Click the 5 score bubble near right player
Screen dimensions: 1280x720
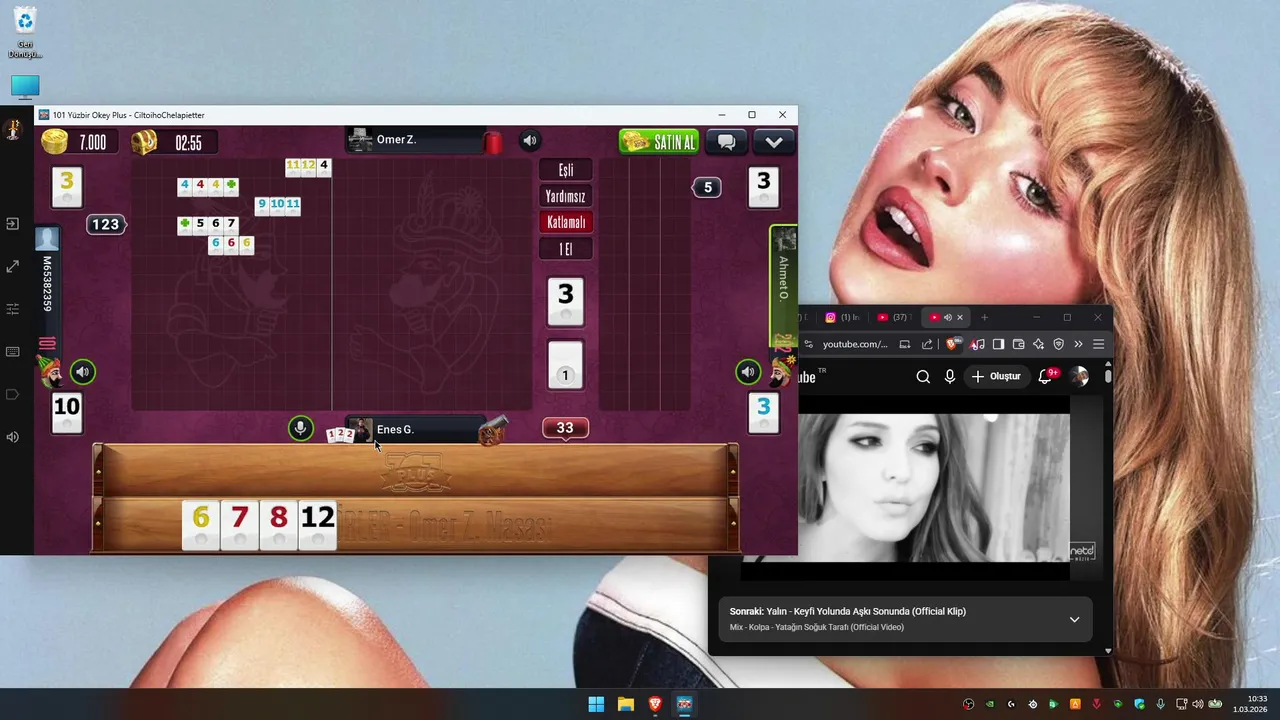(707, 187)
